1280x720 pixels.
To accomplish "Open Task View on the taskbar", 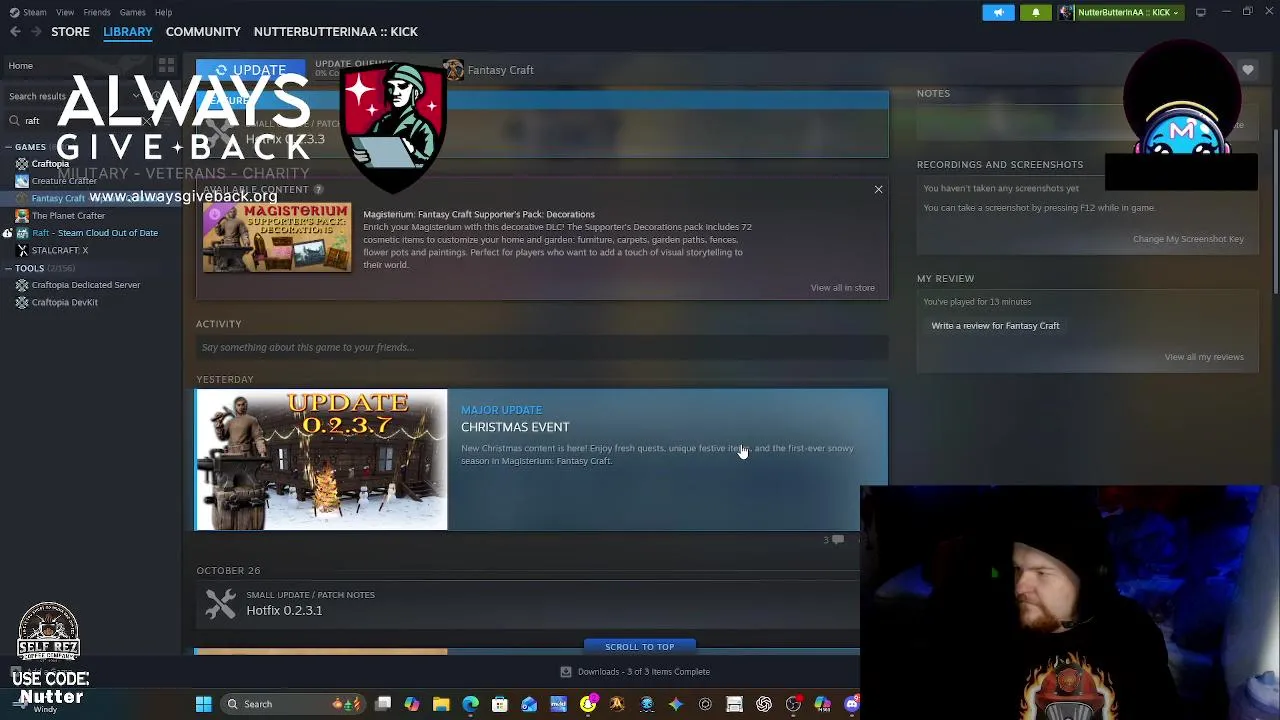I will (383, 704).
